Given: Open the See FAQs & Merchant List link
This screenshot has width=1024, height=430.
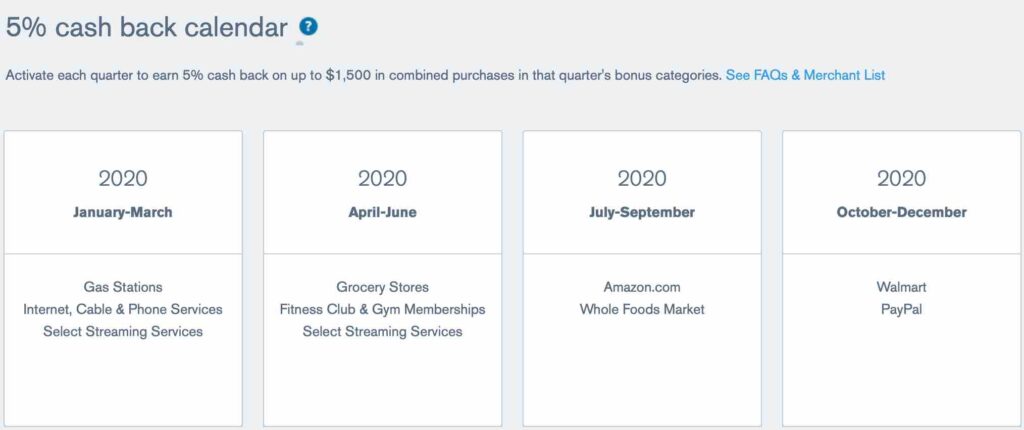Looking at the screenshot, I should click(805, 75).
